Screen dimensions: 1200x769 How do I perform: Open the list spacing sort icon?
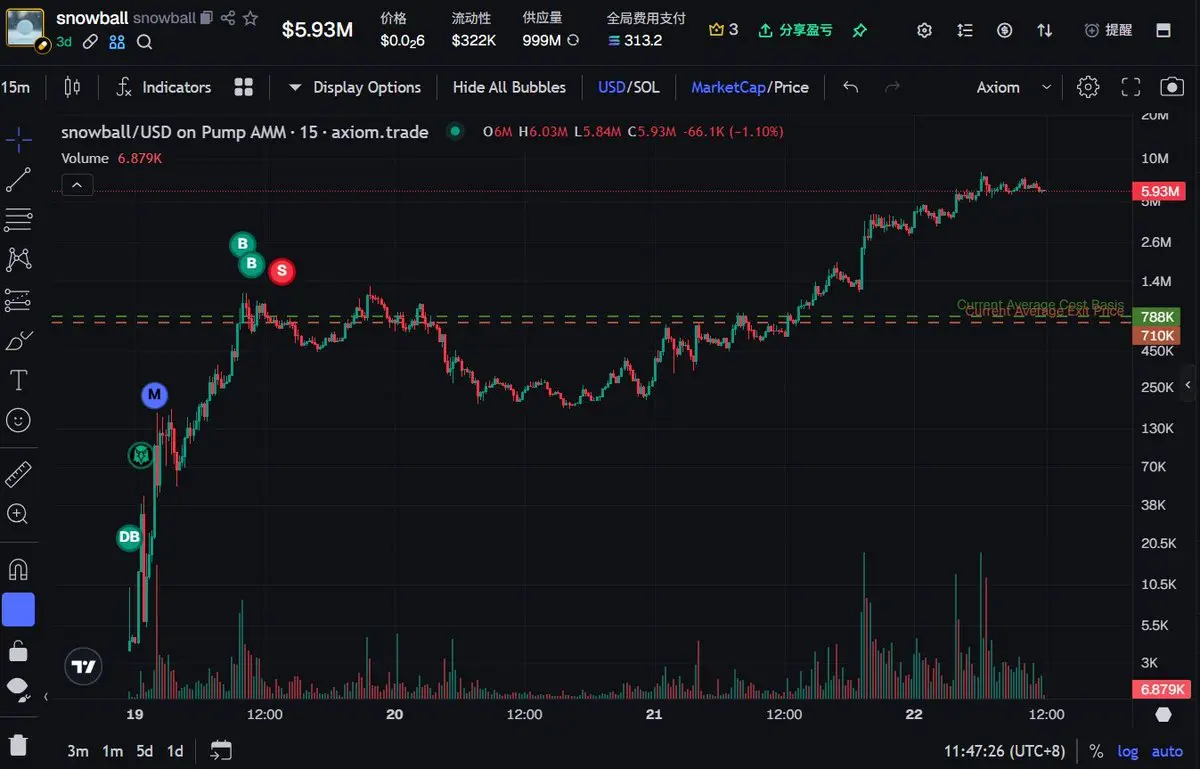click(x=965, y=30)
